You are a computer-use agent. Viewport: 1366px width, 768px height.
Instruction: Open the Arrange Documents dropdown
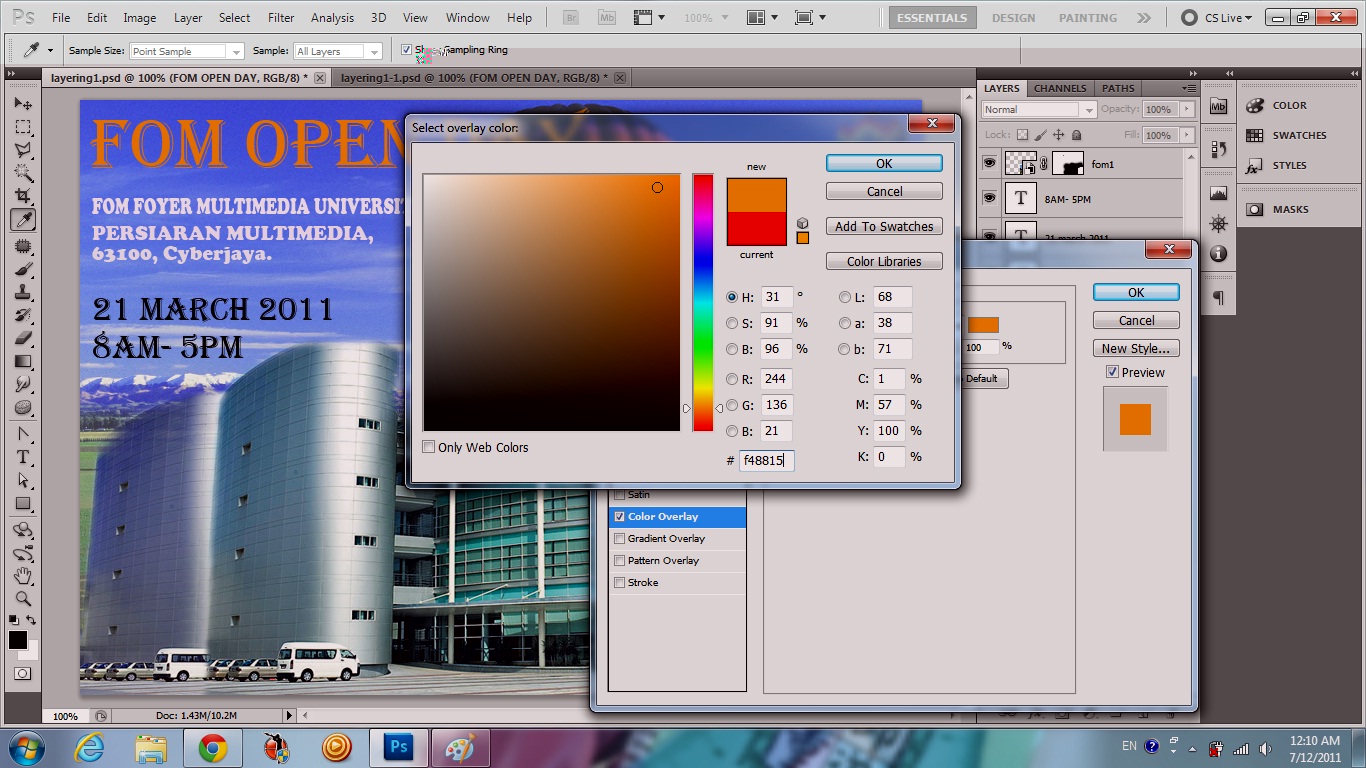pos(762,18)
